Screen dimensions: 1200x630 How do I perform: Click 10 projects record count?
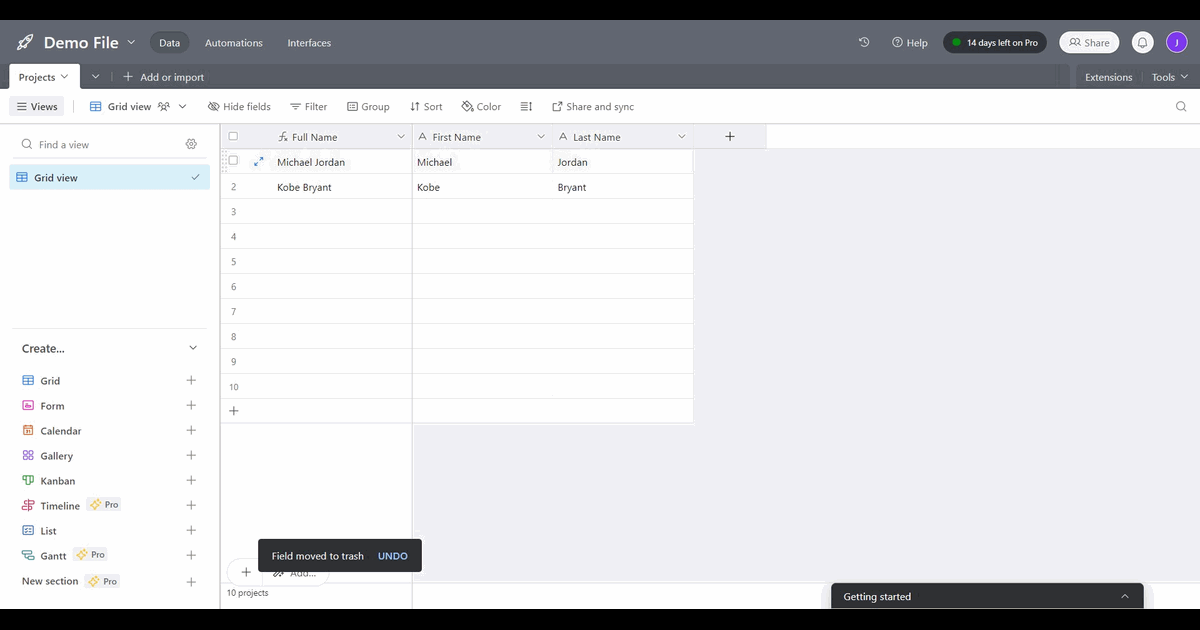tap(247, 593)
